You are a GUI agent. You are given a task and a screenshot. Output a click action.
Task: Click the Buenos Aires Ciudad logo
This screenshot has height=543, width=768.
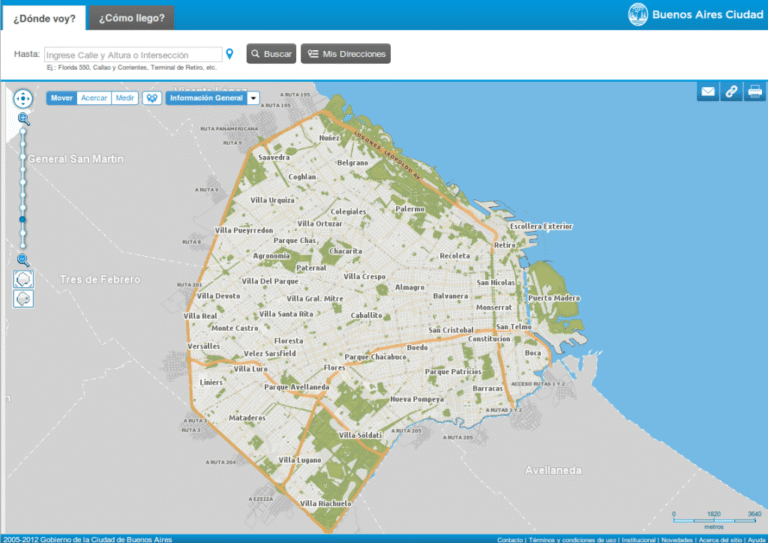pos(696,15)
